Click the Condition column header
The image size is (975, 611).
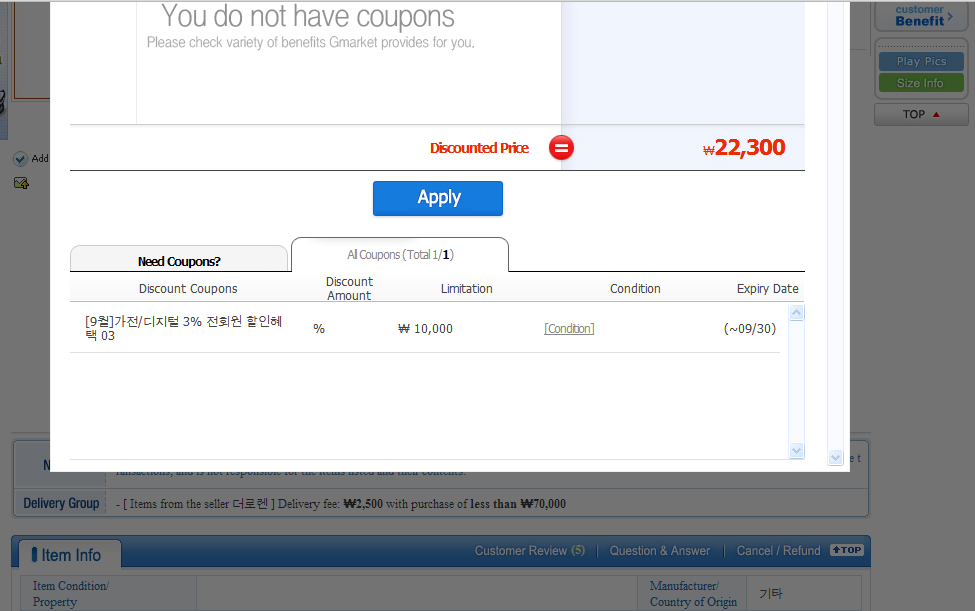click(x=635, y=289)
